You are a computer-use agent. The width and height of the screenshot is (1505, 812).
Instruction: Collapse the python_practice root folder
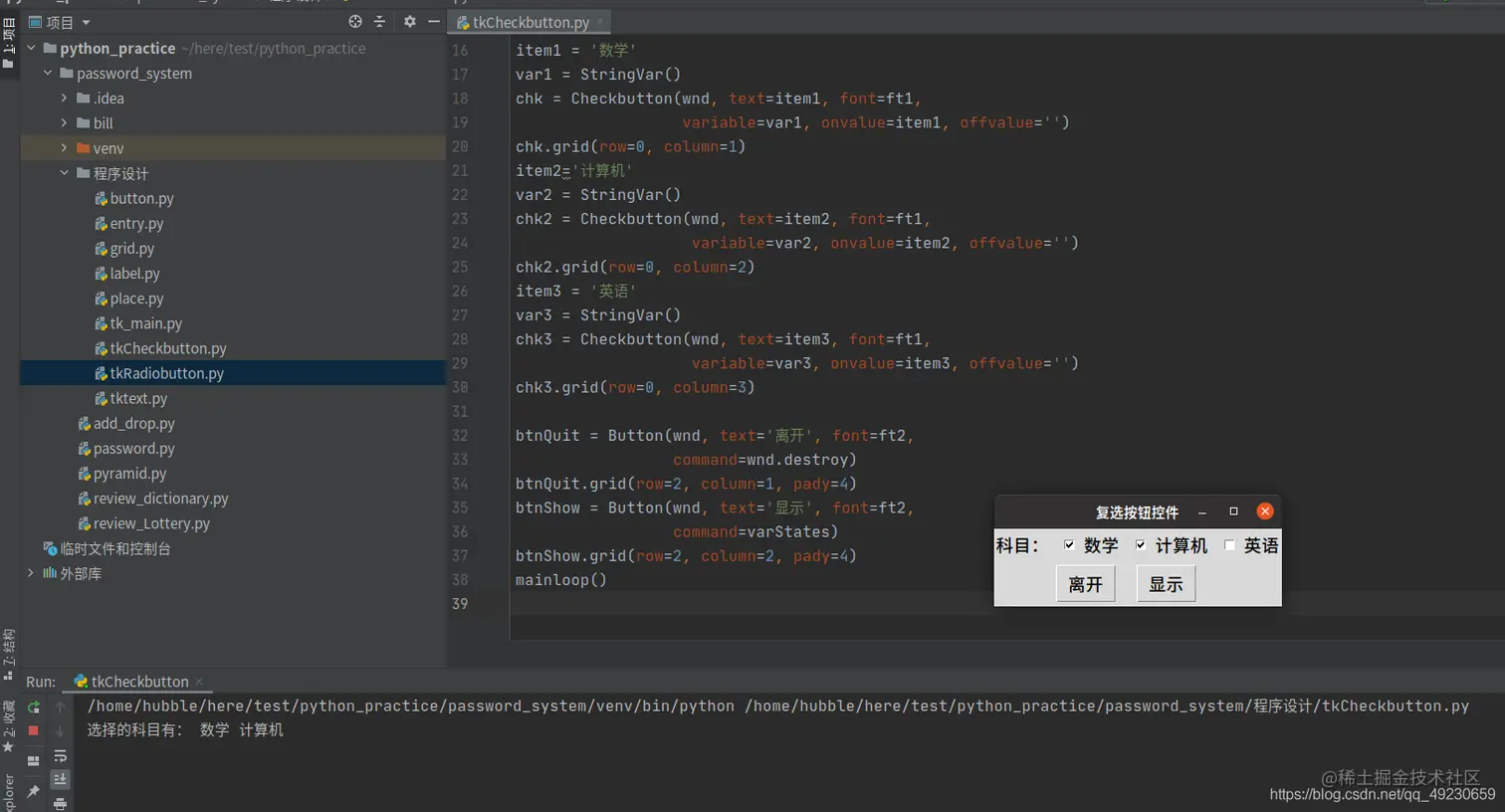[31, 48]
